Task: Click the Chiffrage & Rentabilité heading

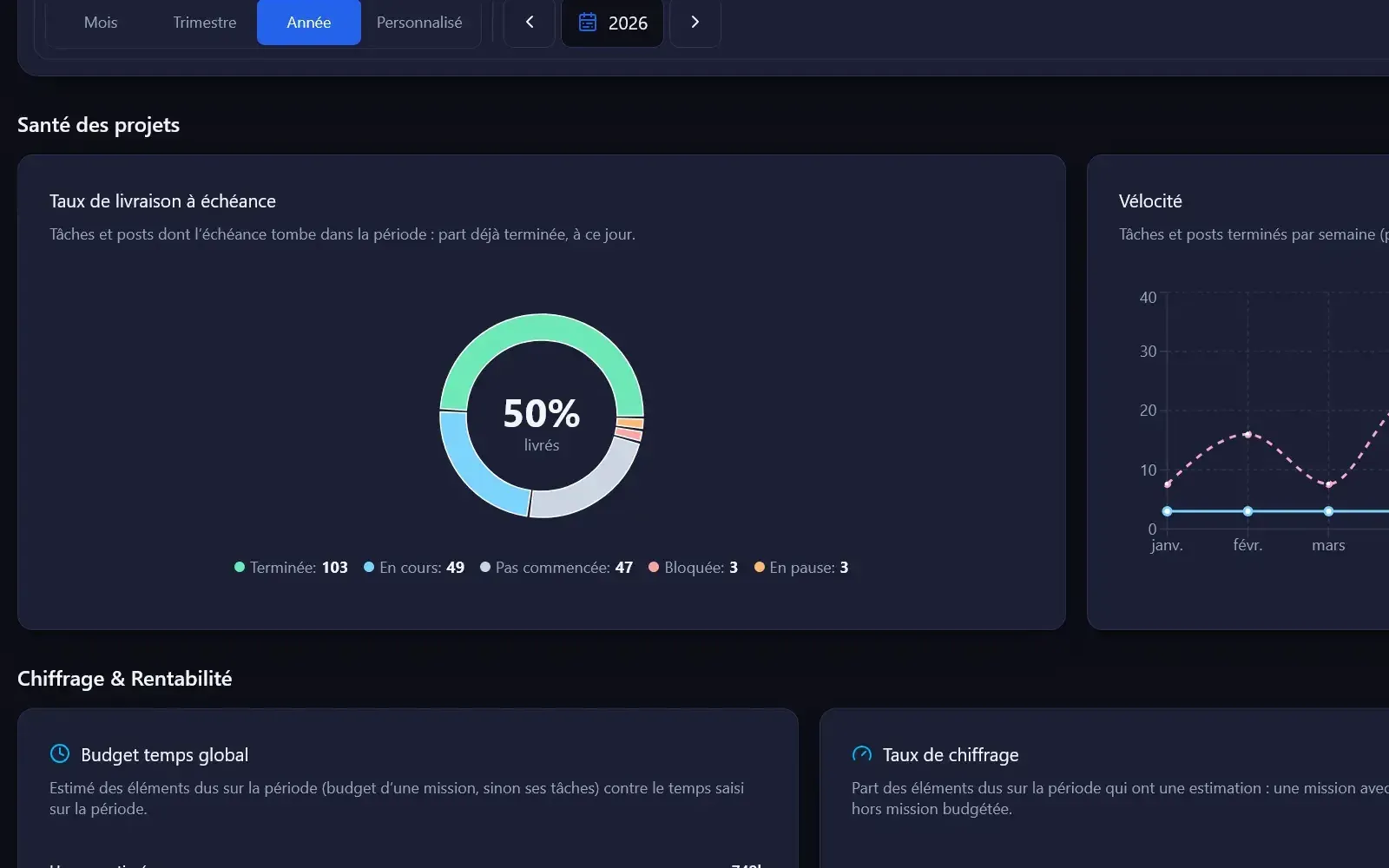Action: pyautogui.click(x=124, y=679)
